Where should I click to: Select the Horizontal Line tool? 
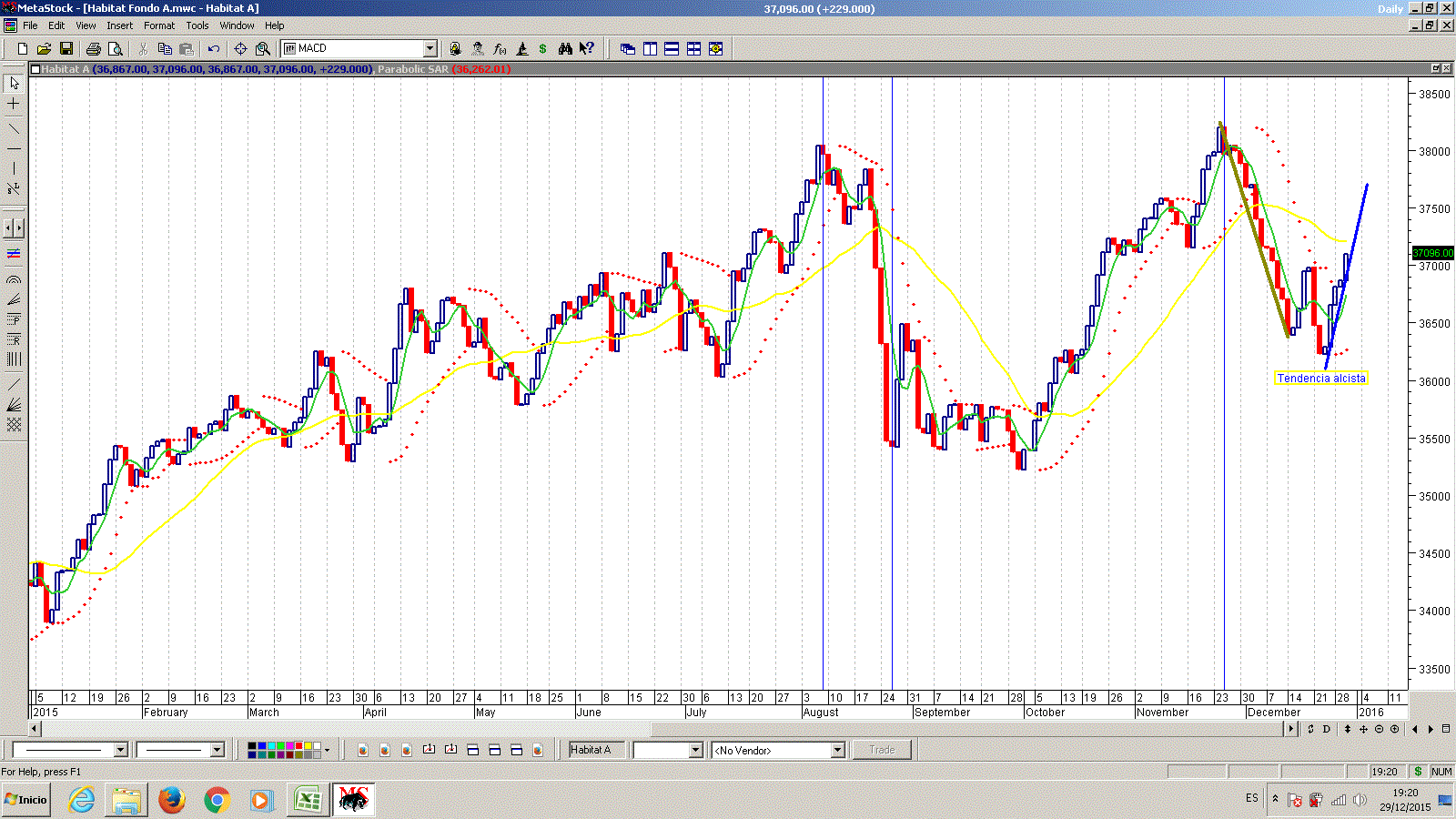click(x=14, y=148)
